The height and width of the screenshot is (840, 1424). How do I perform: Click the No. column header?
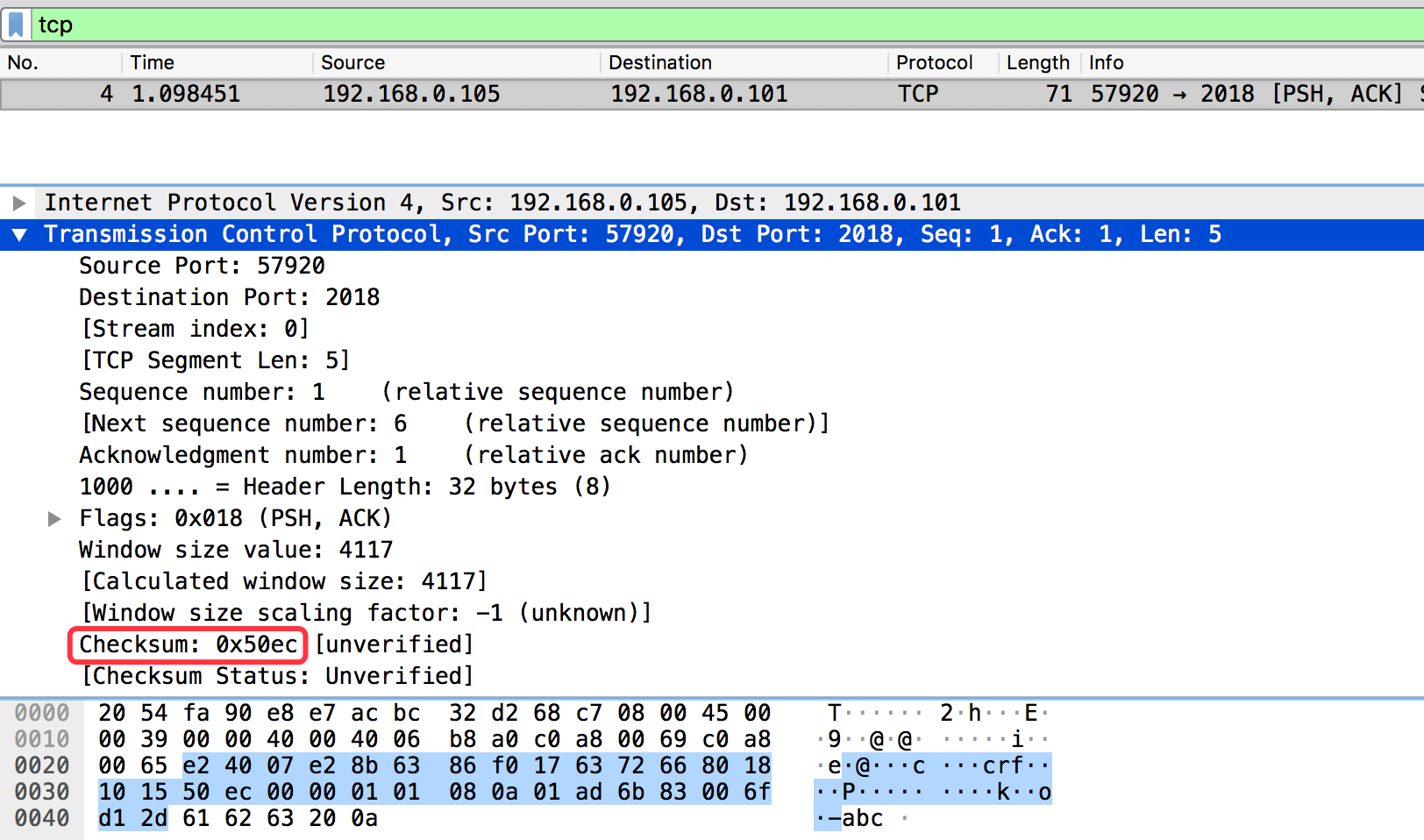coord(23,62)
